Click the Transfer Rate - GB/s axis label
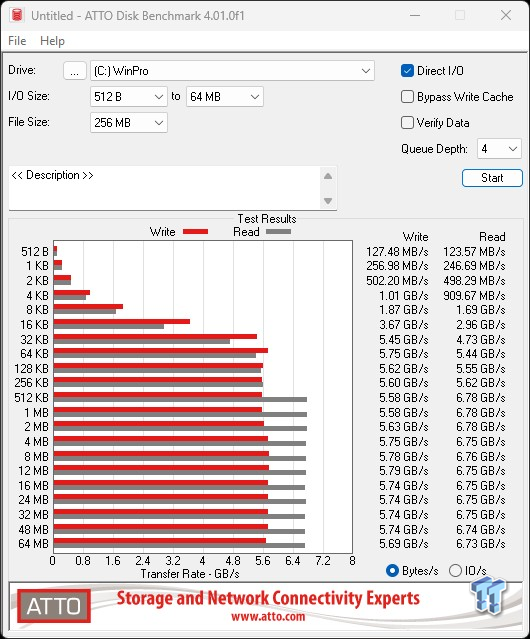 (190, 574)
